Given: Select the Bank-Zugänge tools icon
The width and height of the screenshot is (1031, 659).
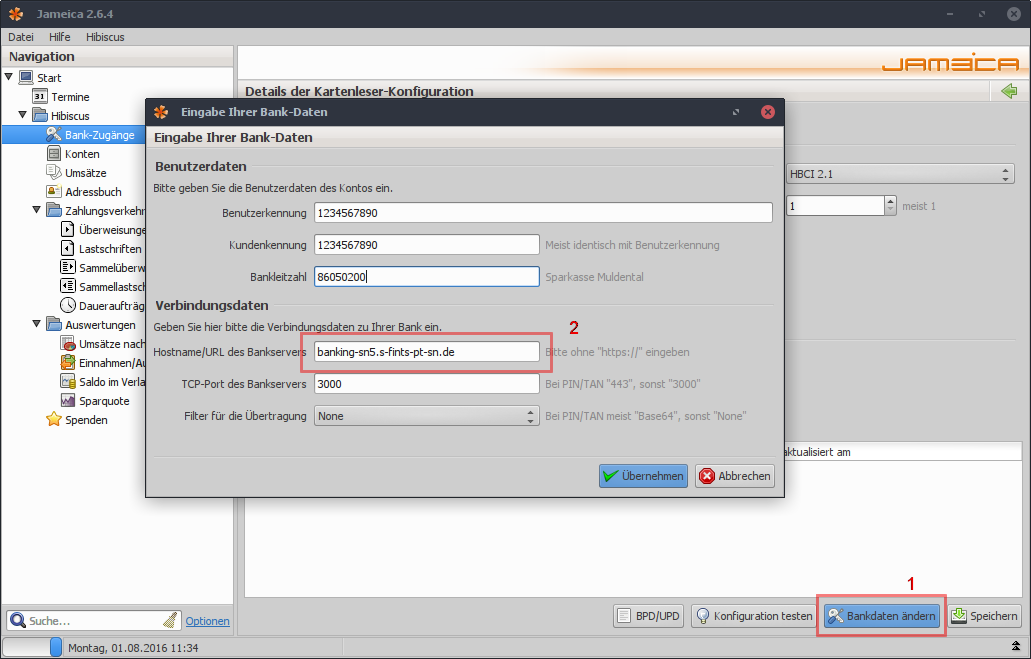Looking at the screenshot, I should [x=54, y=135].
